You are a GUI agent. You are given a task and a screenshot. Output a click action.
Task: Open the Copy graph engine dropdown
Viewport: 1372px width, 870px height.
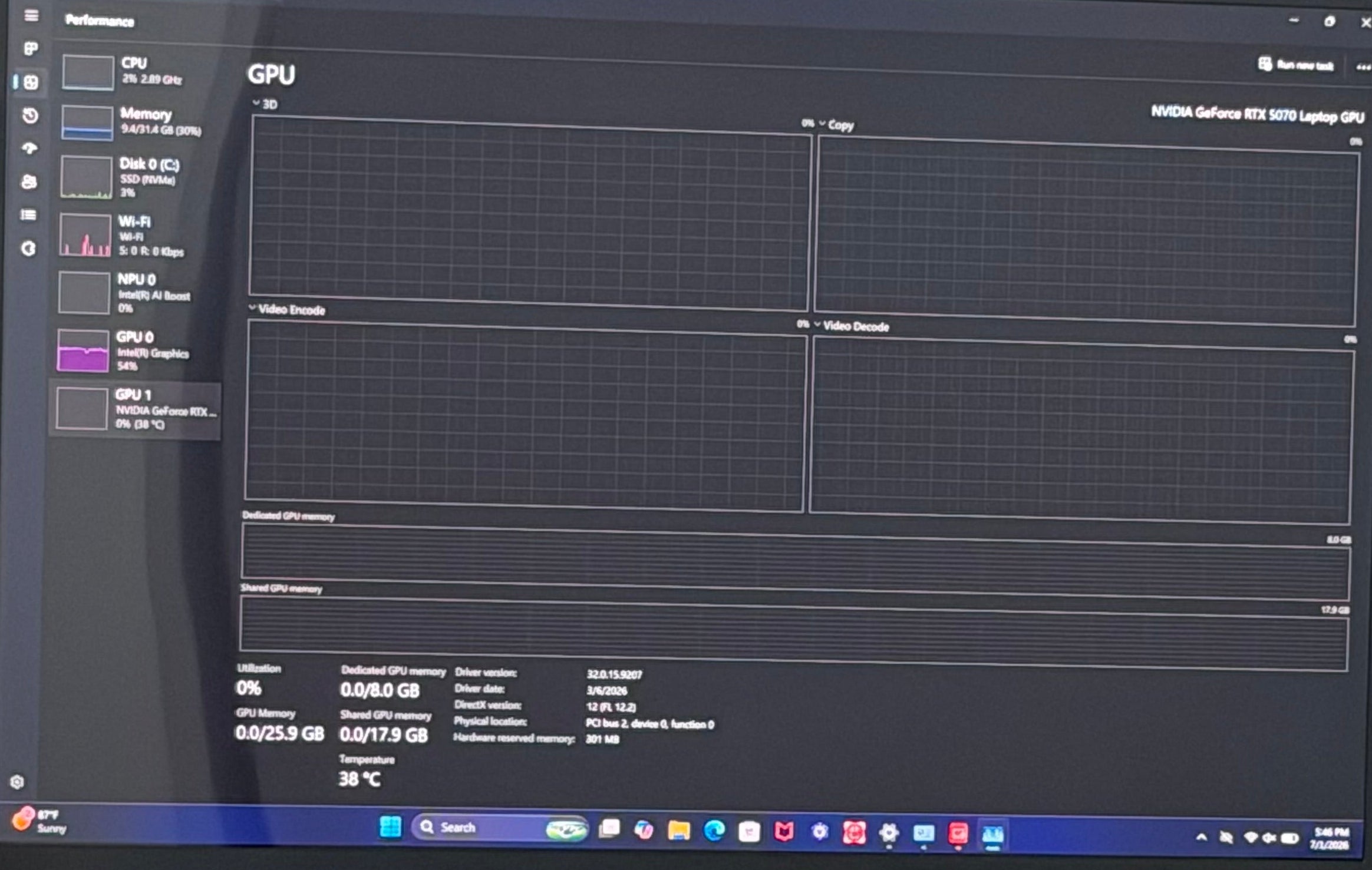pyautogui.click(x=836, y=125)
